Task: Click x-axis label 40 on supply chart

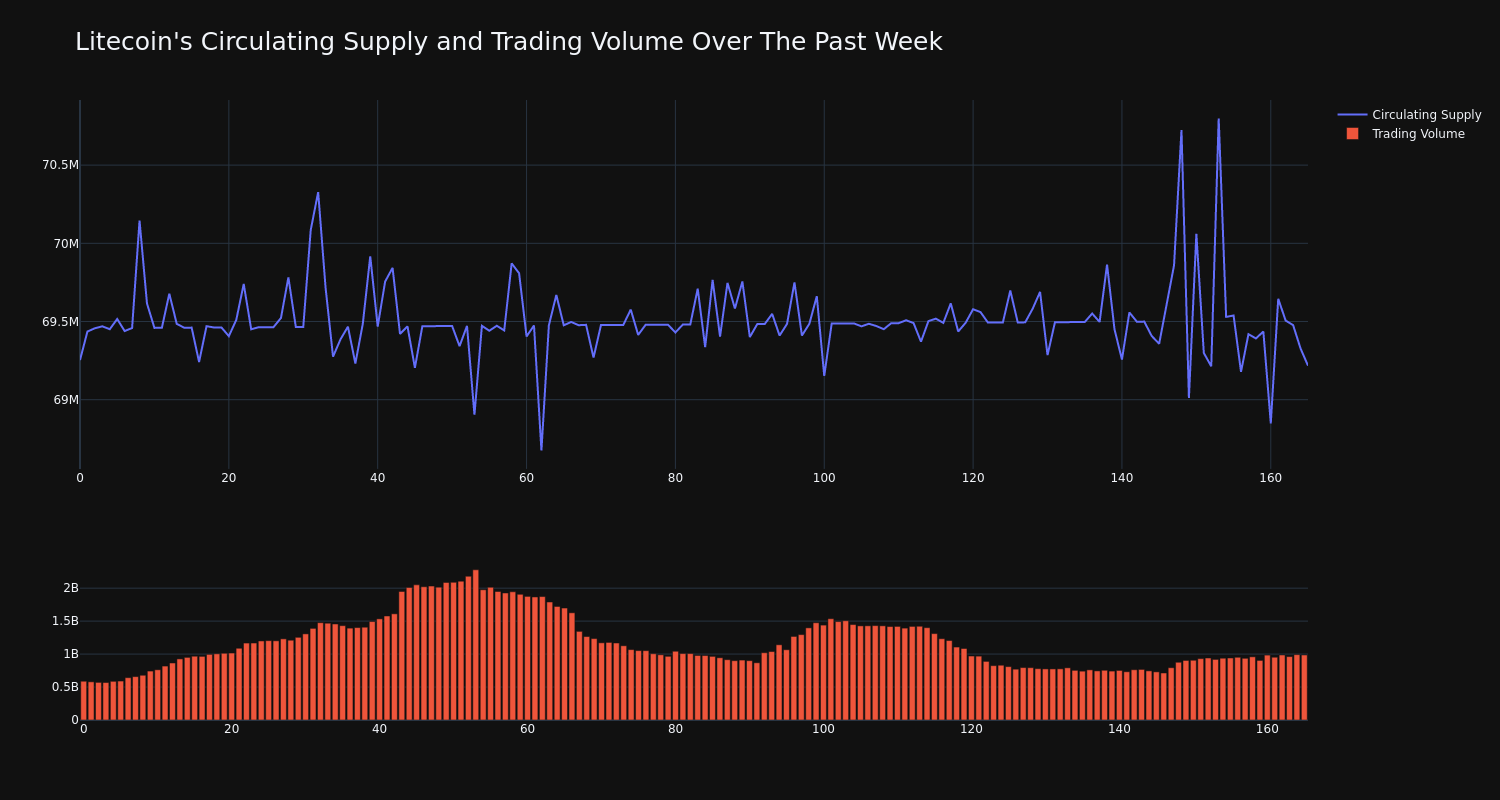Action: tap(377, 478)
